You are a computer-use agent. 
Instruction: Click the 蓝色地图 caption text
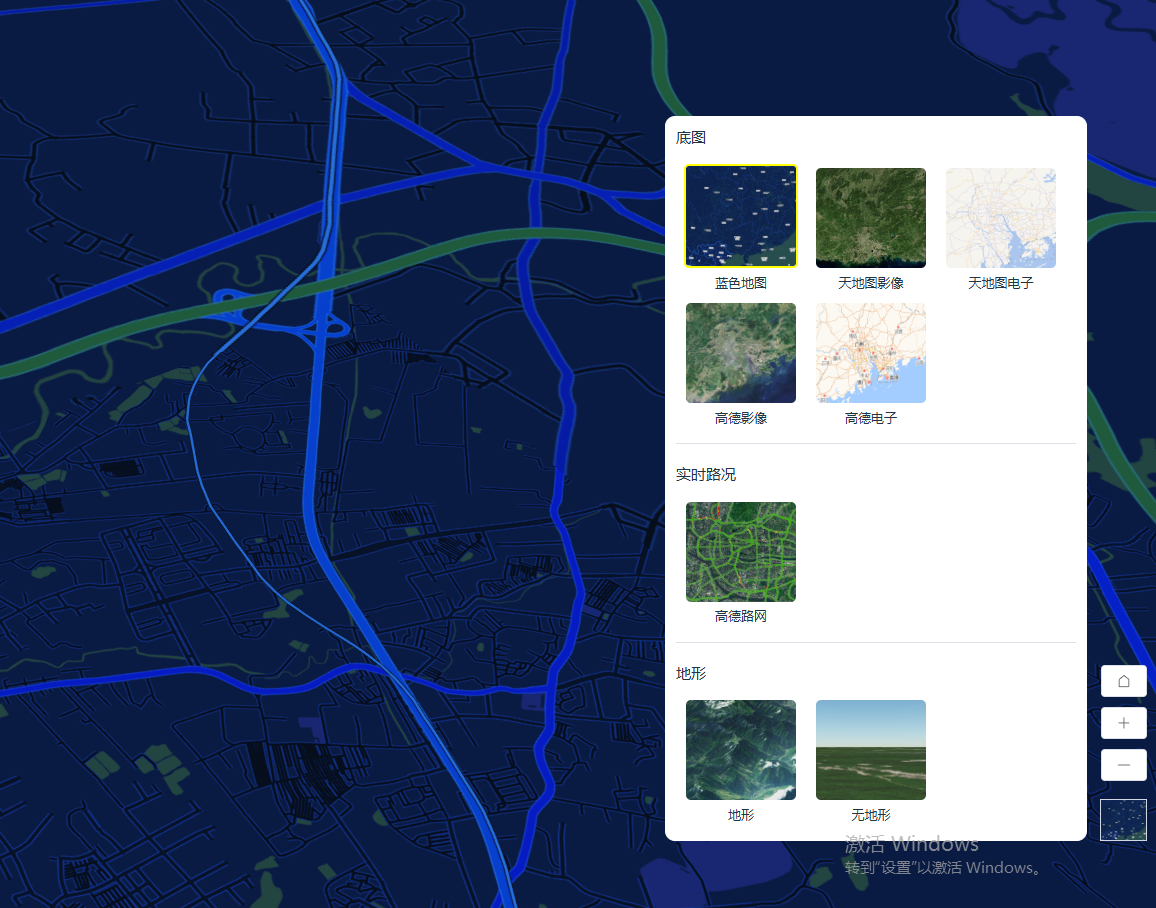[741, 283]
